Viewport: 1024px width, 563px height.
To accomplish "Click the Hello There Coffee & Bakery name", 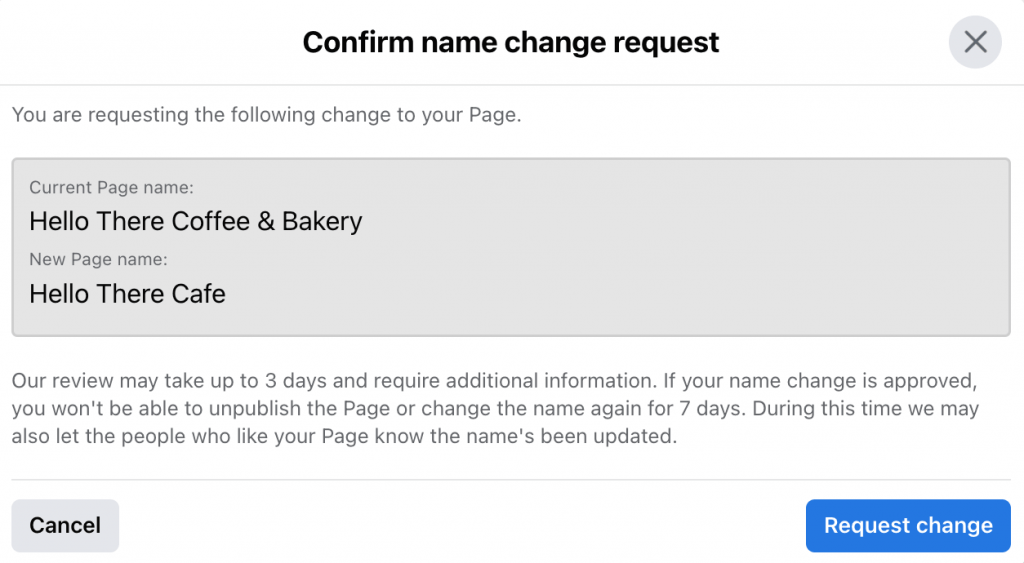I will 196,221.
